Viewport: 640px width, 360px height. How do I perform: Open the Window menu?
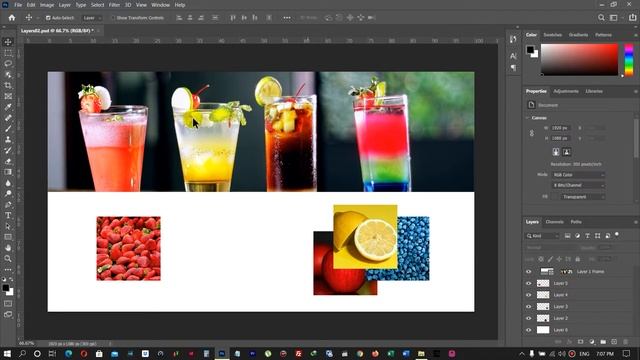[x=160, y=5]
